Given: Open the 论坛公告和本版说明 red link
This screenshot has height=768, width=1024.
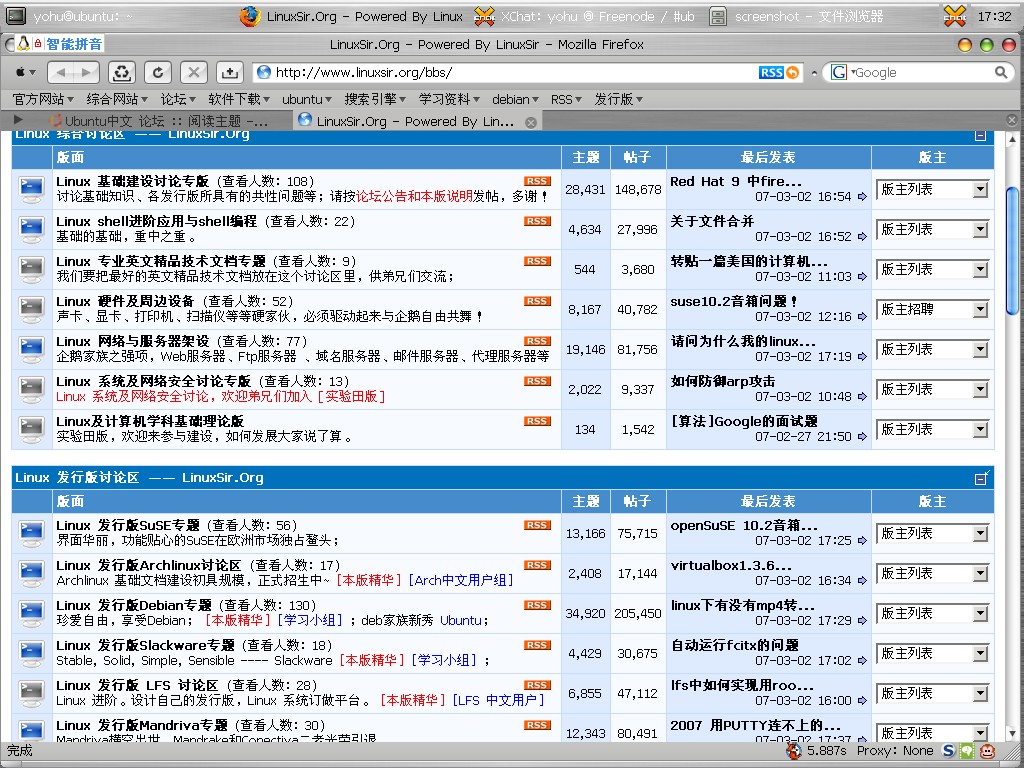Looking at the screenshot, I should pos(414,196).
